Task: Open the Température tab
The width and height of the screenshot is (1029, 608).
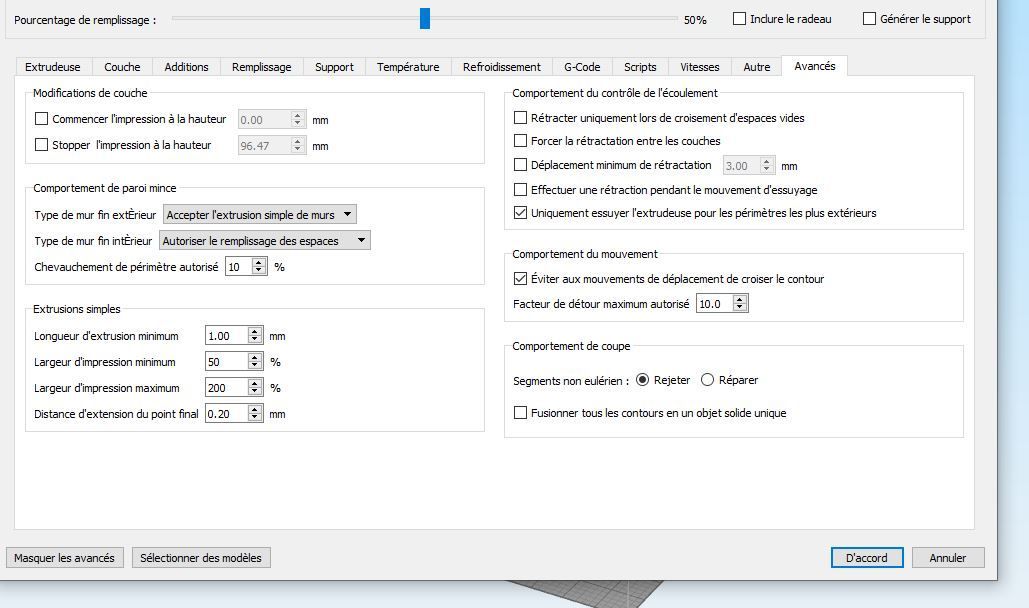Action: tap(408, 67)
